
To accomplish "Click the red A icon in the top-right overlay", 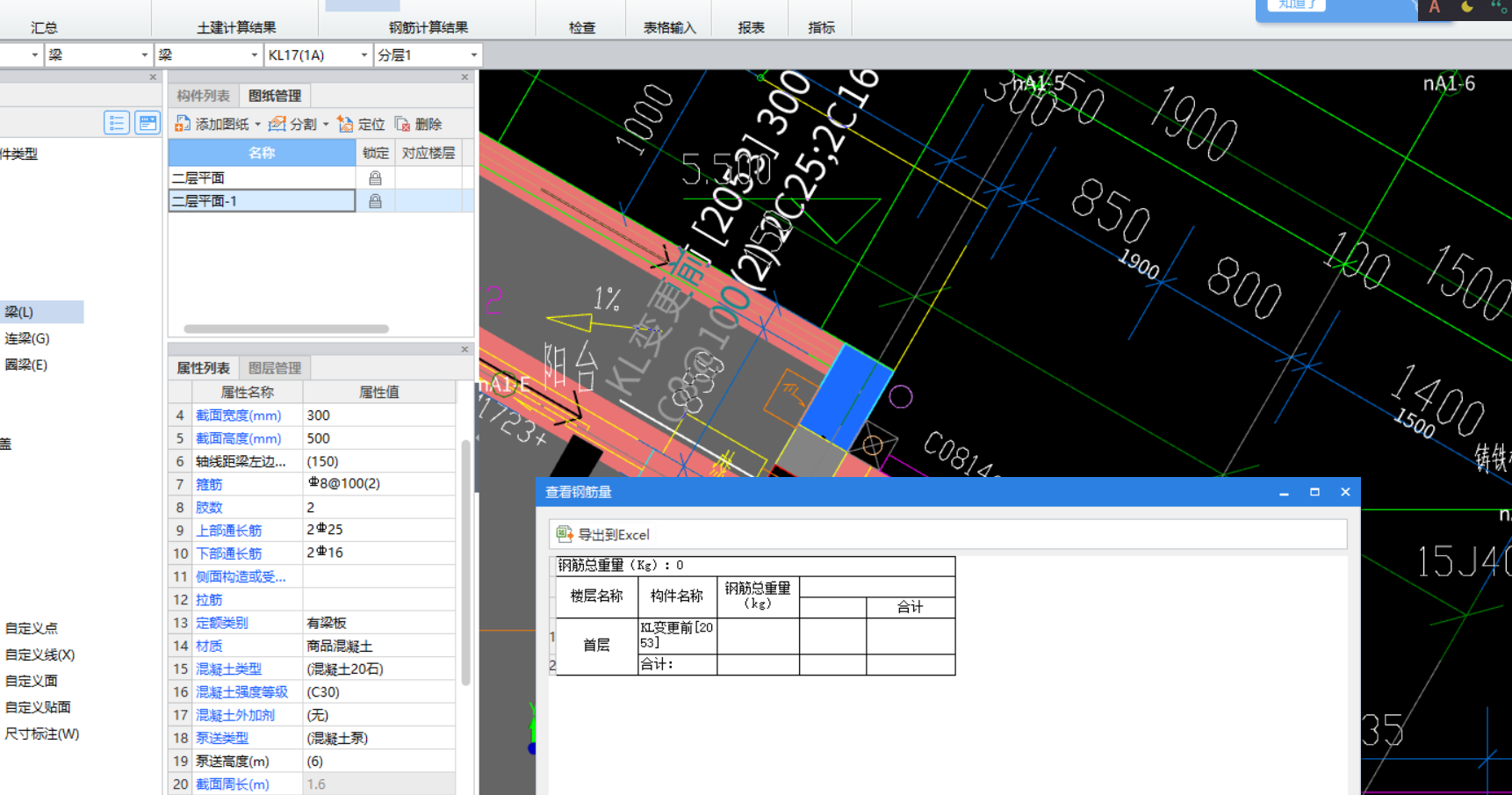I will pos(1434,7).
